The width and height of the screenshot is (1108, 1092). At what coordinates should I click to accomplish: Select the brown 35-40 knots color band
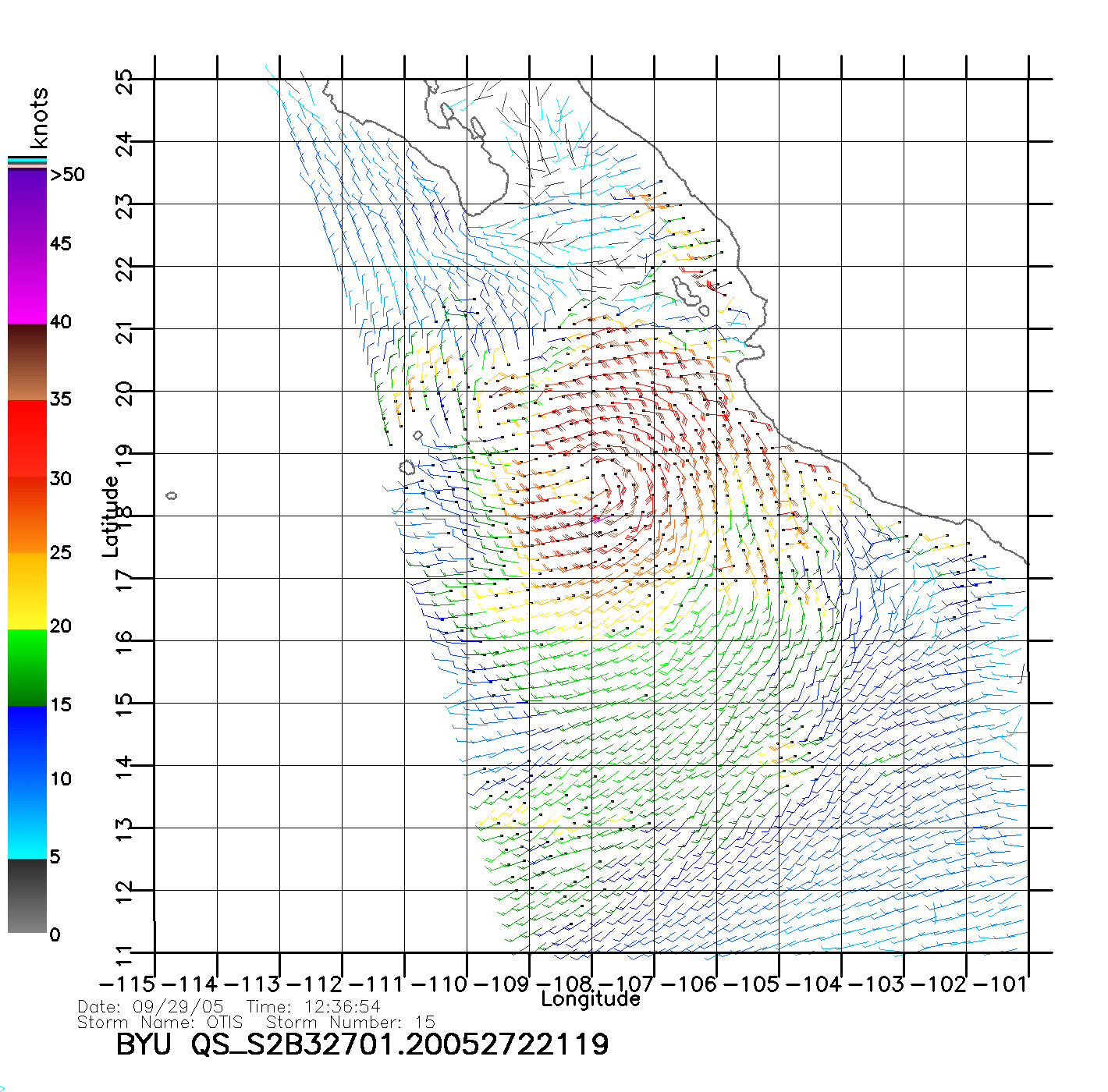(27, 362)
